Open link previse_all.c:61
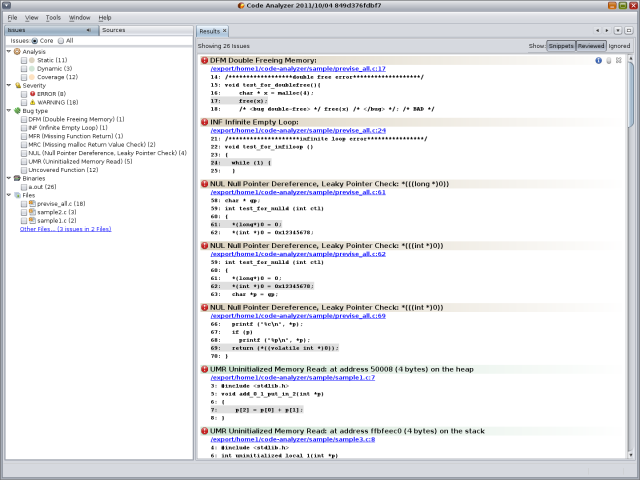640x480 pixels. [x=298, y=192]
